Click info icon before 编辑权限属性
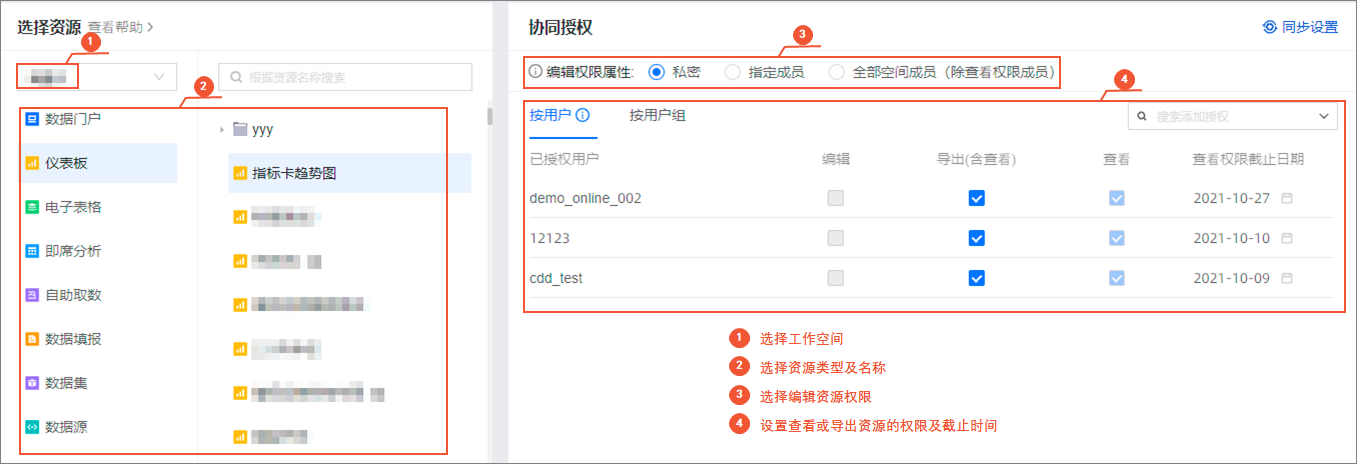The width and height of the screenshot is (1357, 464). (x=535, y=72)
